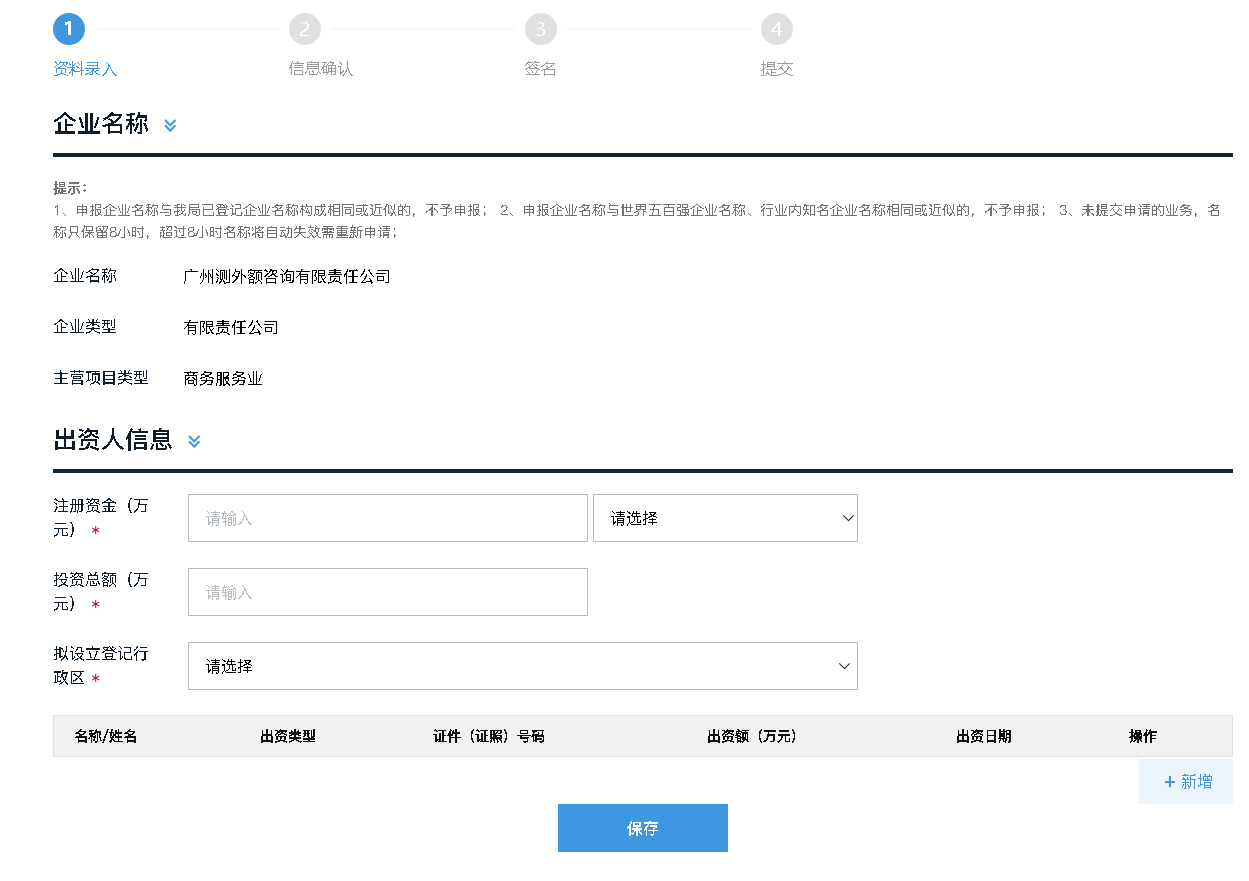This screenshot has width=1249, height=881.
Task: Collapse the 出资人信息 section chevron
Action: coord(194,441)
